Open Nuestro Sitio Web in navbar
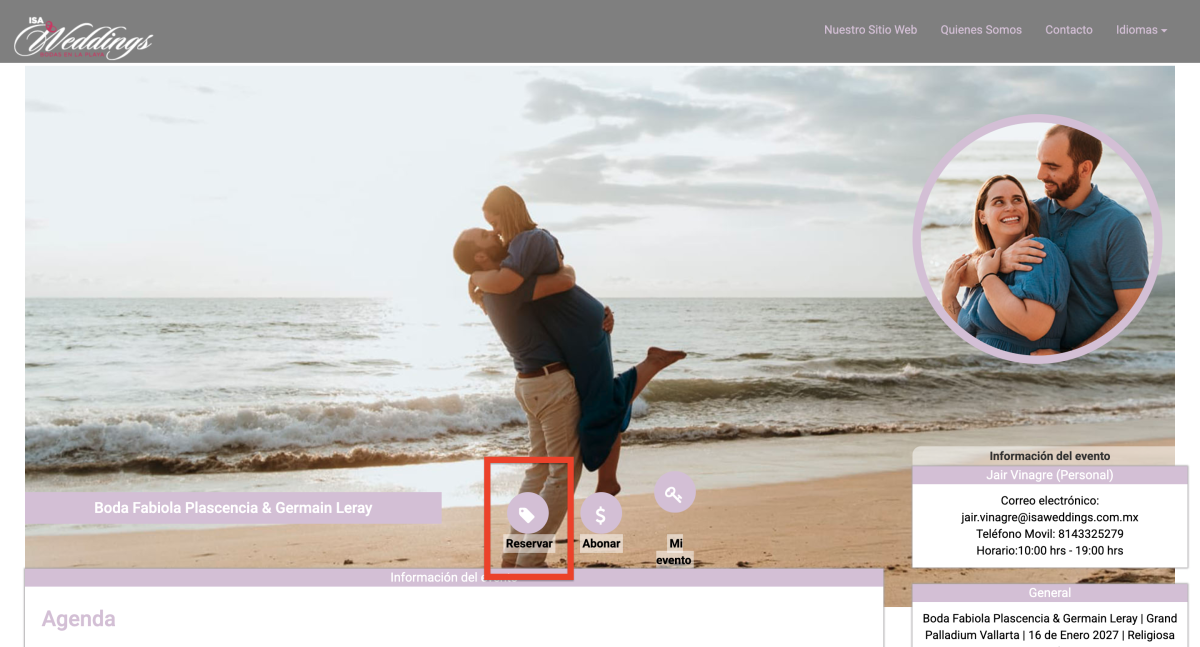This screenshot has width=1200, height=647. (870, 30)
